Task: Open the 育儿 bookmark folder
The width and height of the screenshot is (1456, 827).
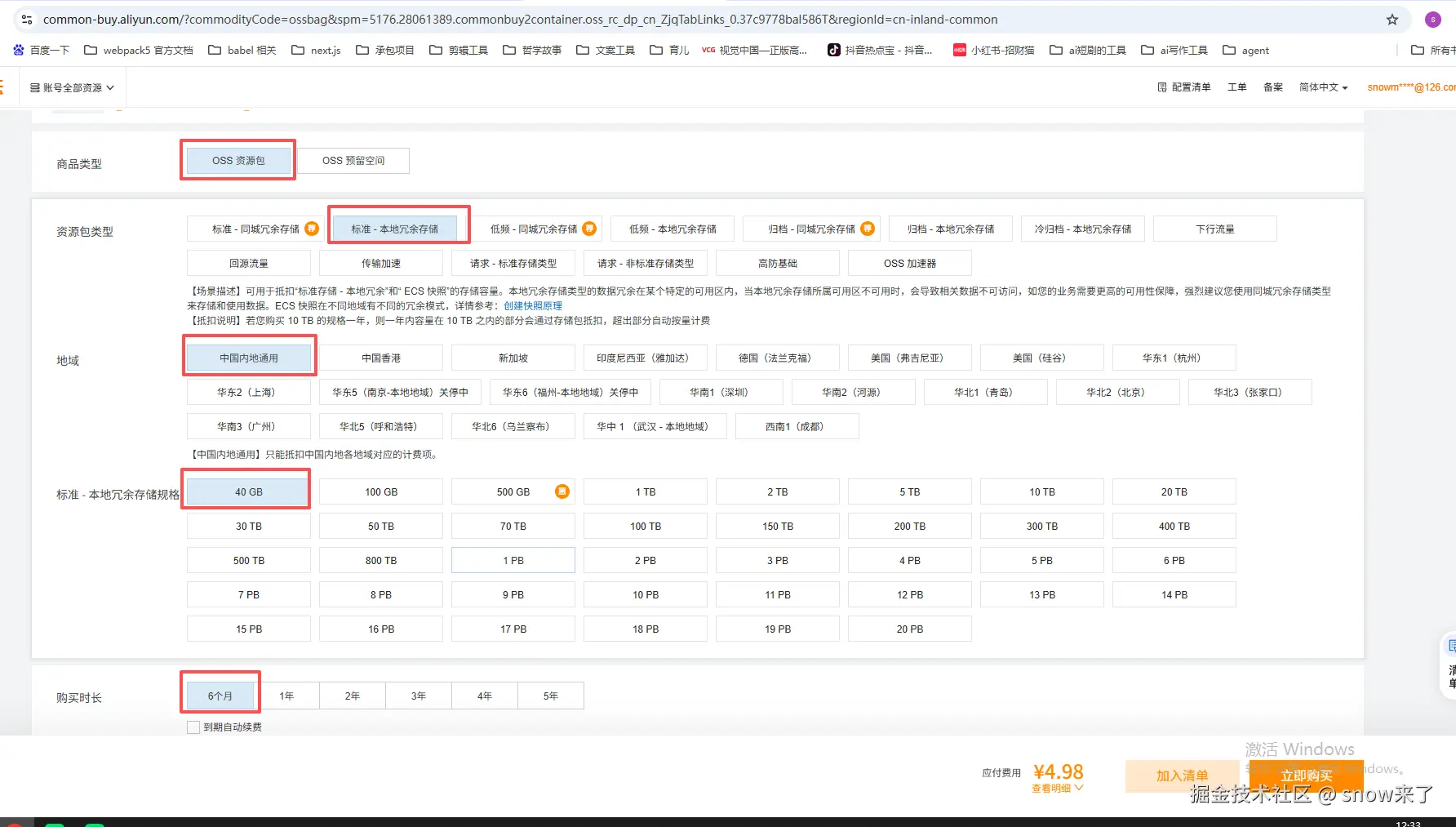Action: (x=669, y=51)
